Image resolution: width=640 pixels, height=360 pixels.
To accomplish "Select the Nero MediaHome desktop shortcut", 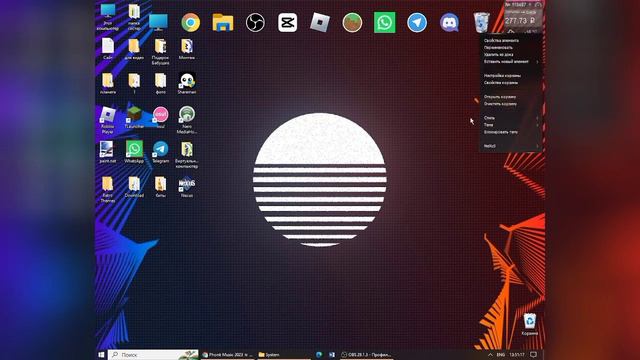I will coord(187,120).
